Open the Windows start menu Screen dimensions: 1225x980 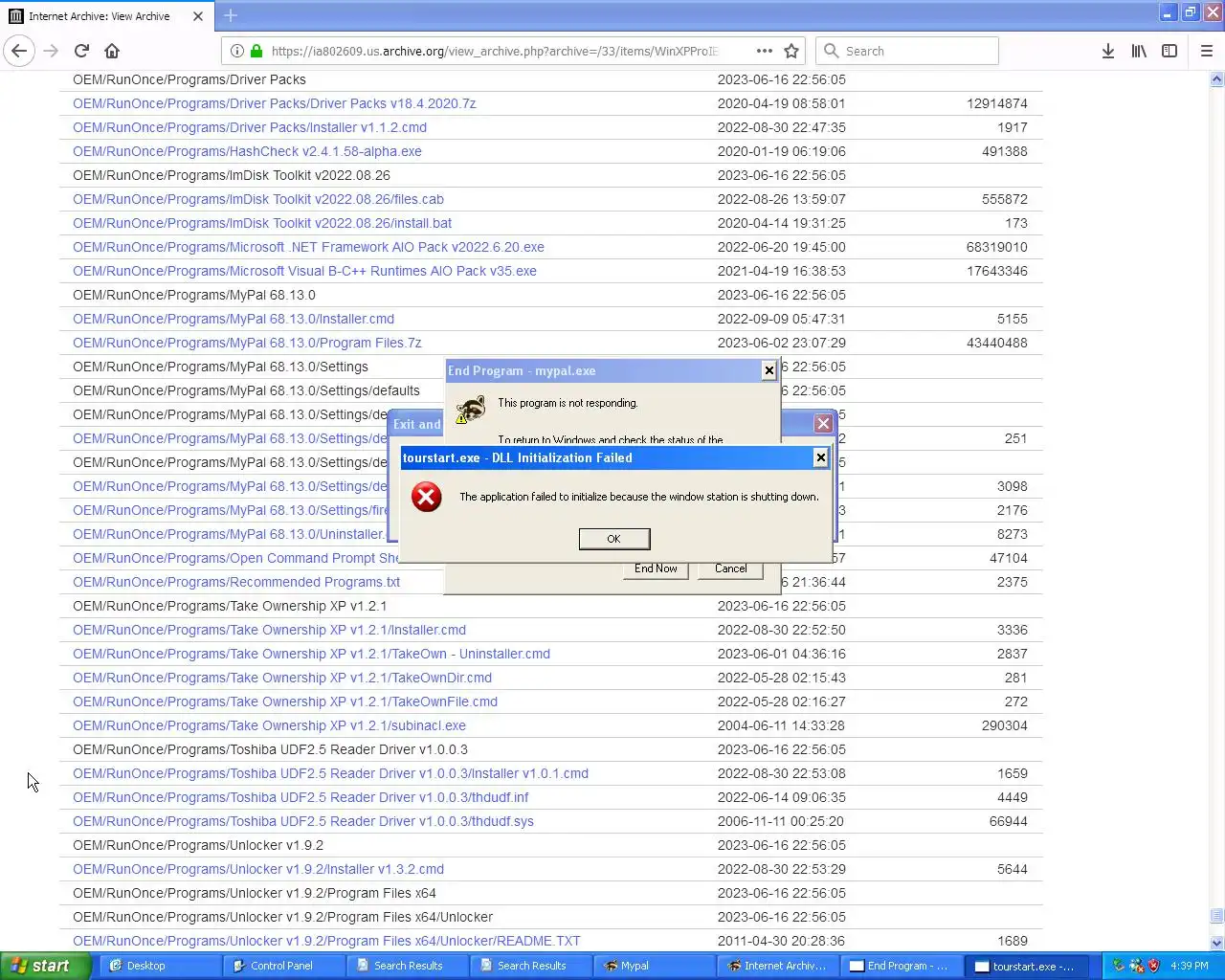45,966
